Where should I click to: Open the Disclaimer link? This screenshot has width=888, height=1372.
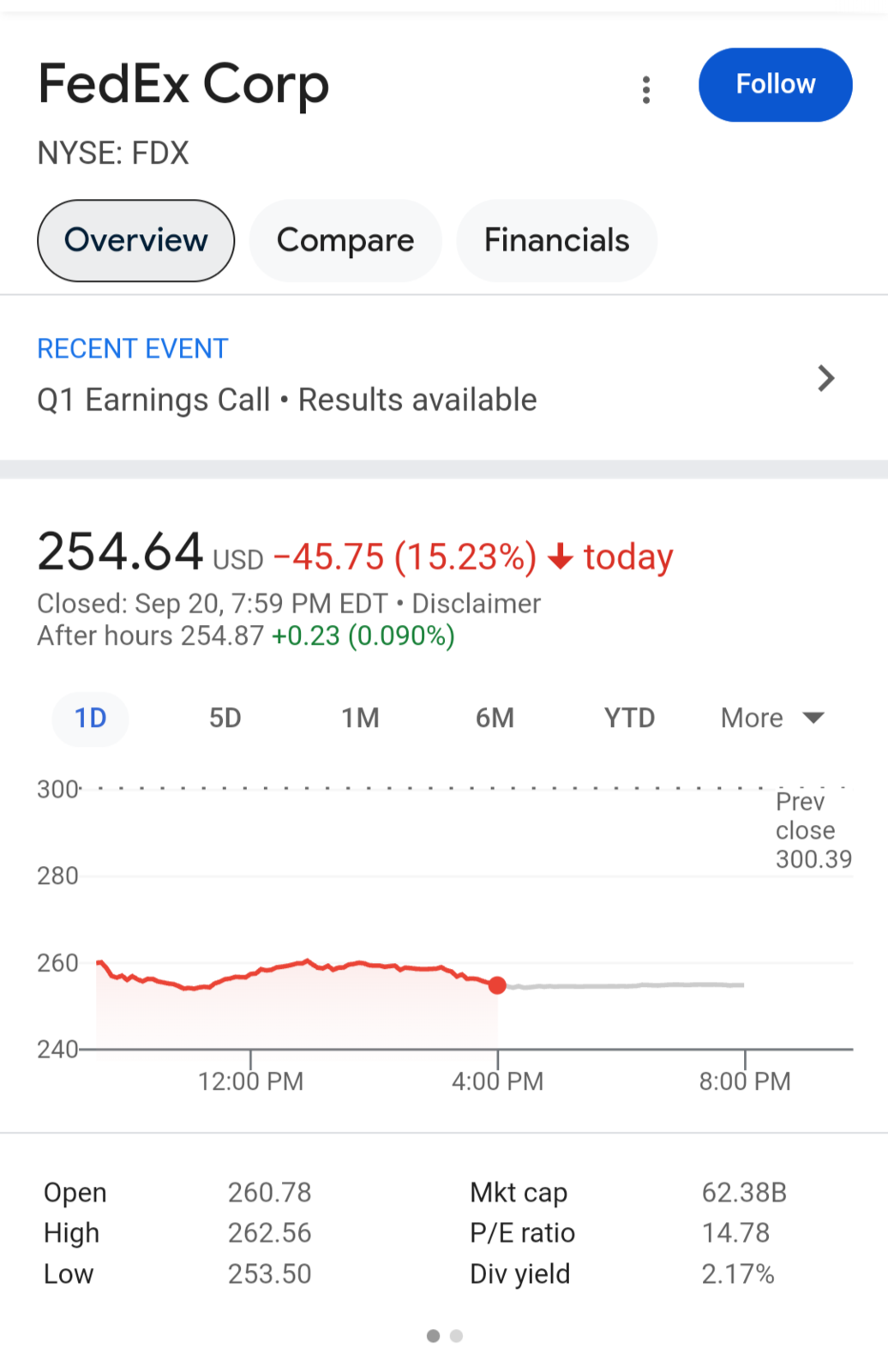(x=477, y=604)
